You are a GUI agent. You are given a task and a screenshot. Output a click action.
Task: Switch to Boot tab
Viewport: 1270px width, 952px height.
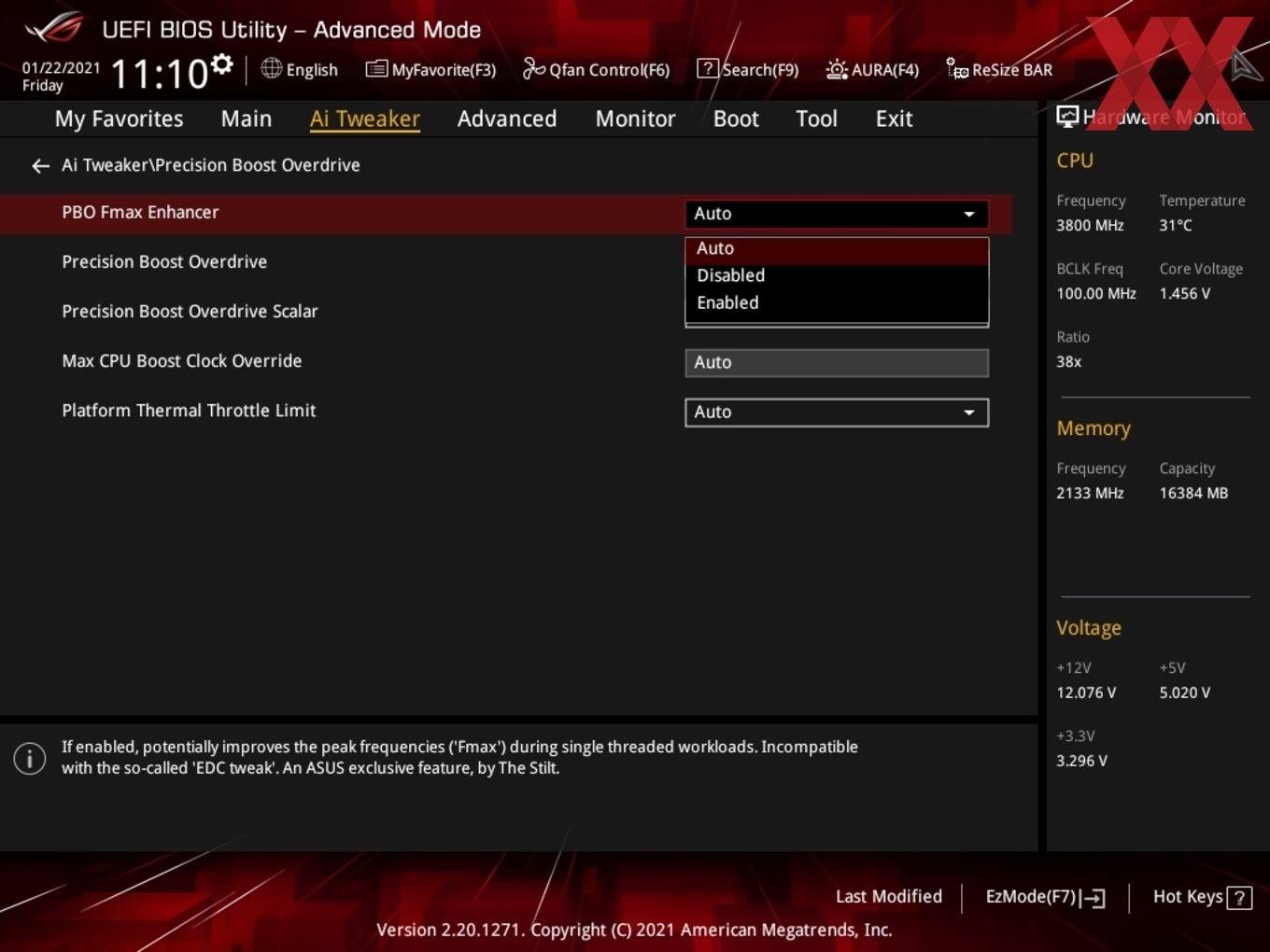[736, 119]
